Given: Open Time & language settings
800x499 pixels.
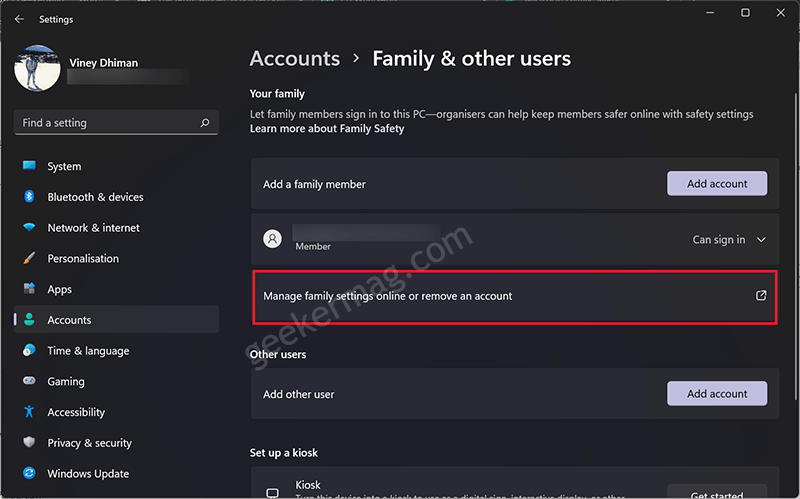Looking at the screenshot, I should click(x=116, y=351).
